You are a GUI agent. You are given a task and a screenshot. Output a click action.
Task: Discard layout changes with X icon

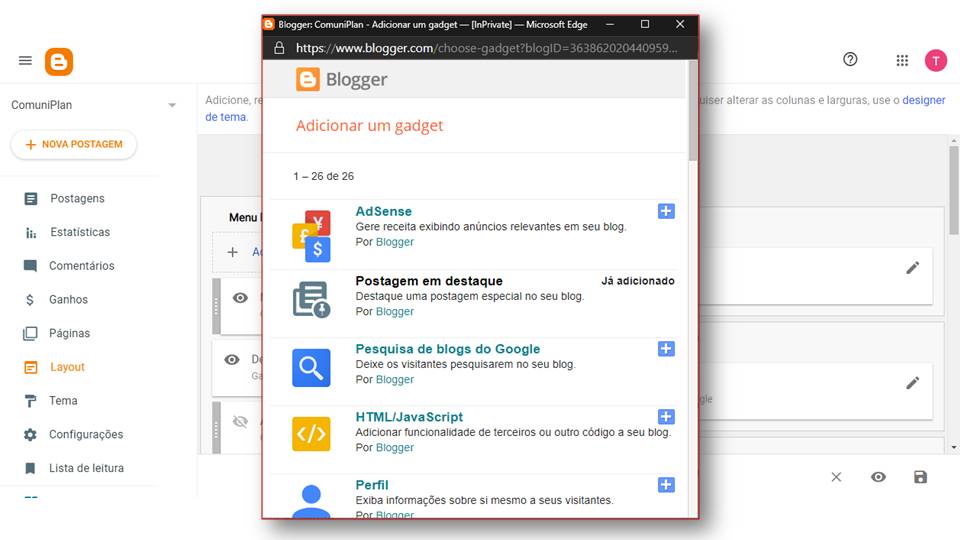[x=836, y=477]
